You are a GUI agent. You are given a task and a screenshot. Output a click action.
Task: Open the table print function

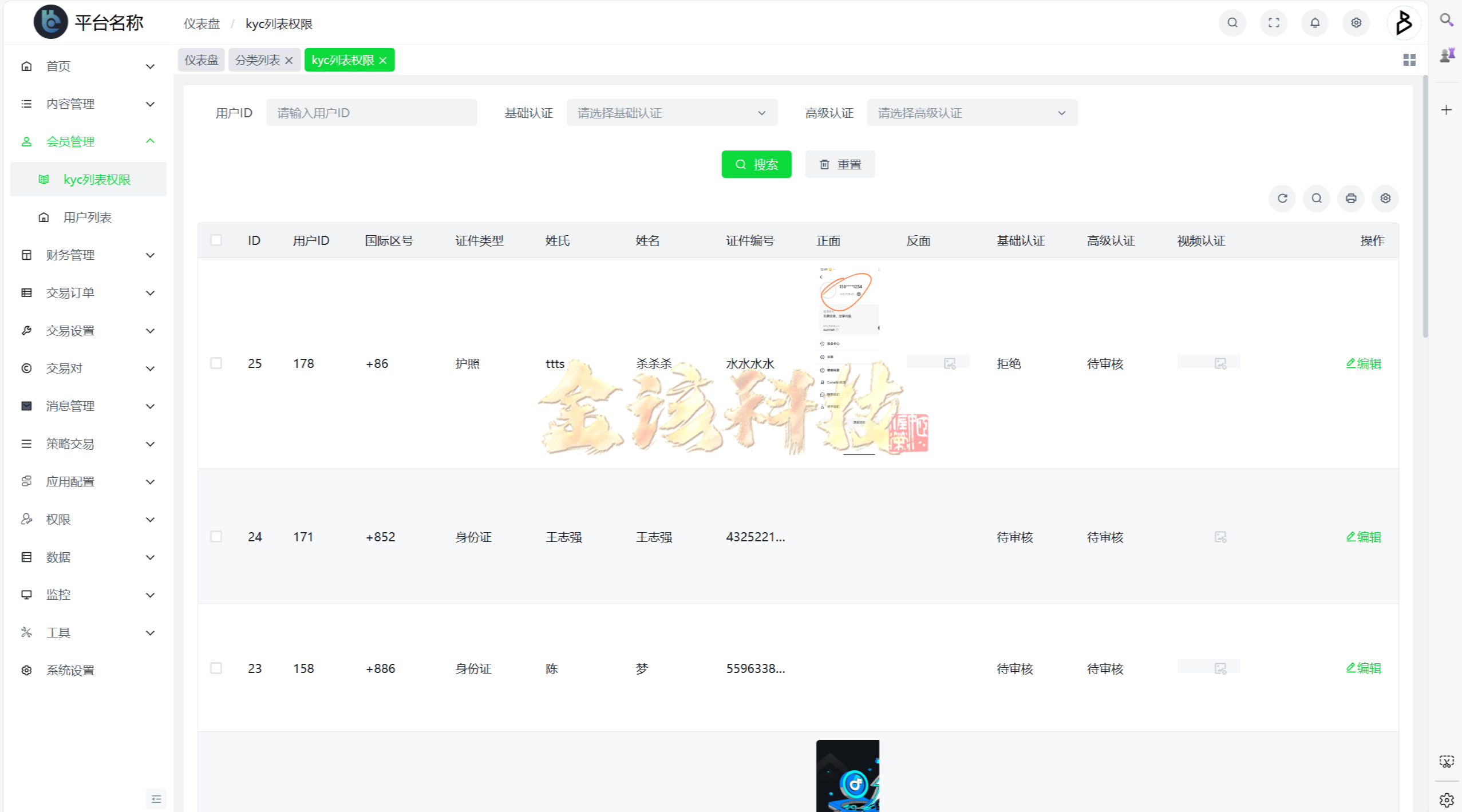point(1351,199)
